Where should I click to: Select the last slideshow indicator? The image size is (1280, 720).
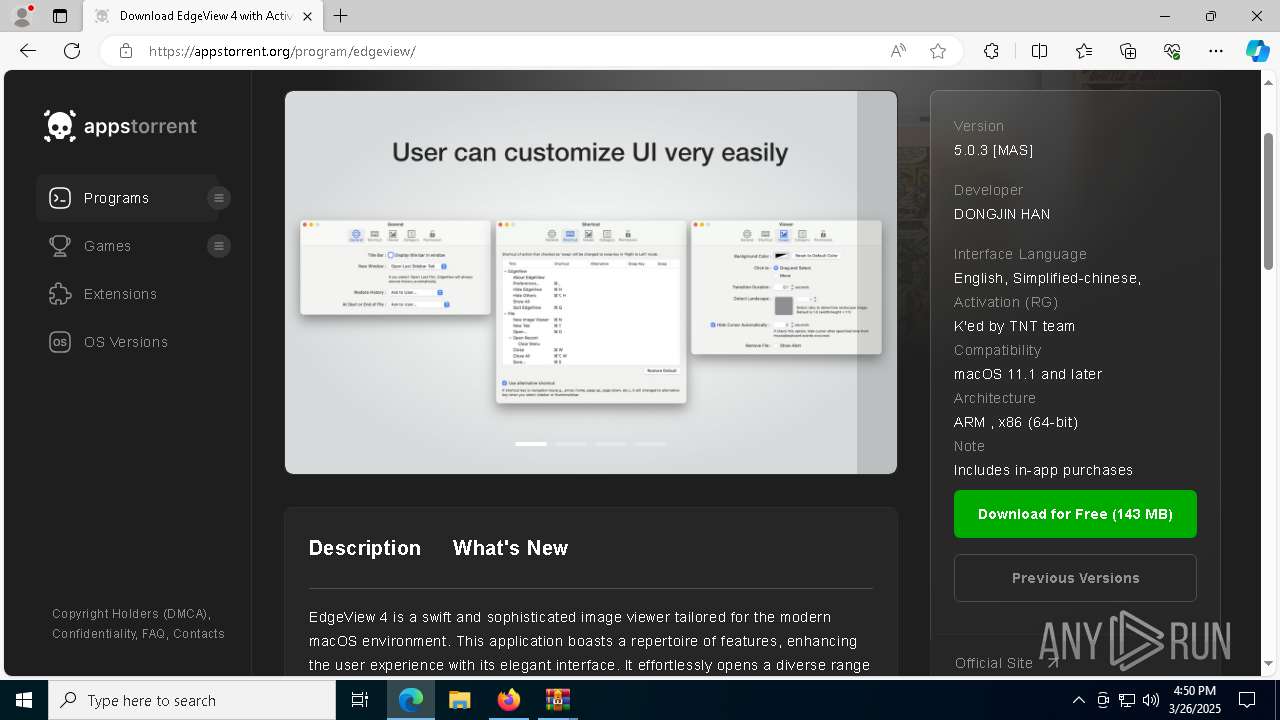[x=651, y=443]
